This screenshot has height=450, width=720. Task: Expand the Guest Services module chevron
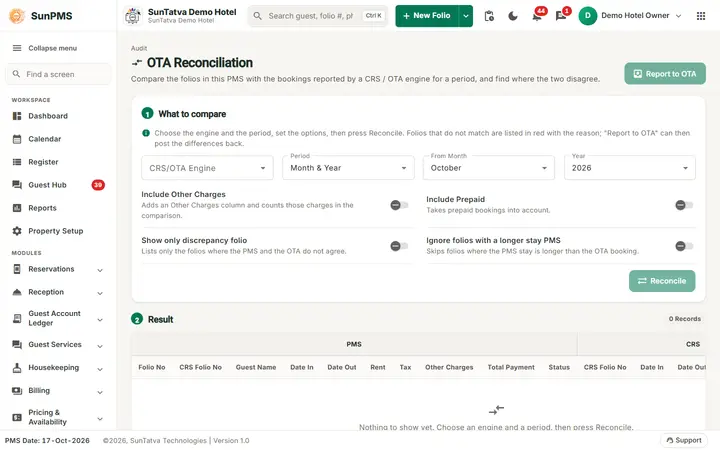[100, 346]
